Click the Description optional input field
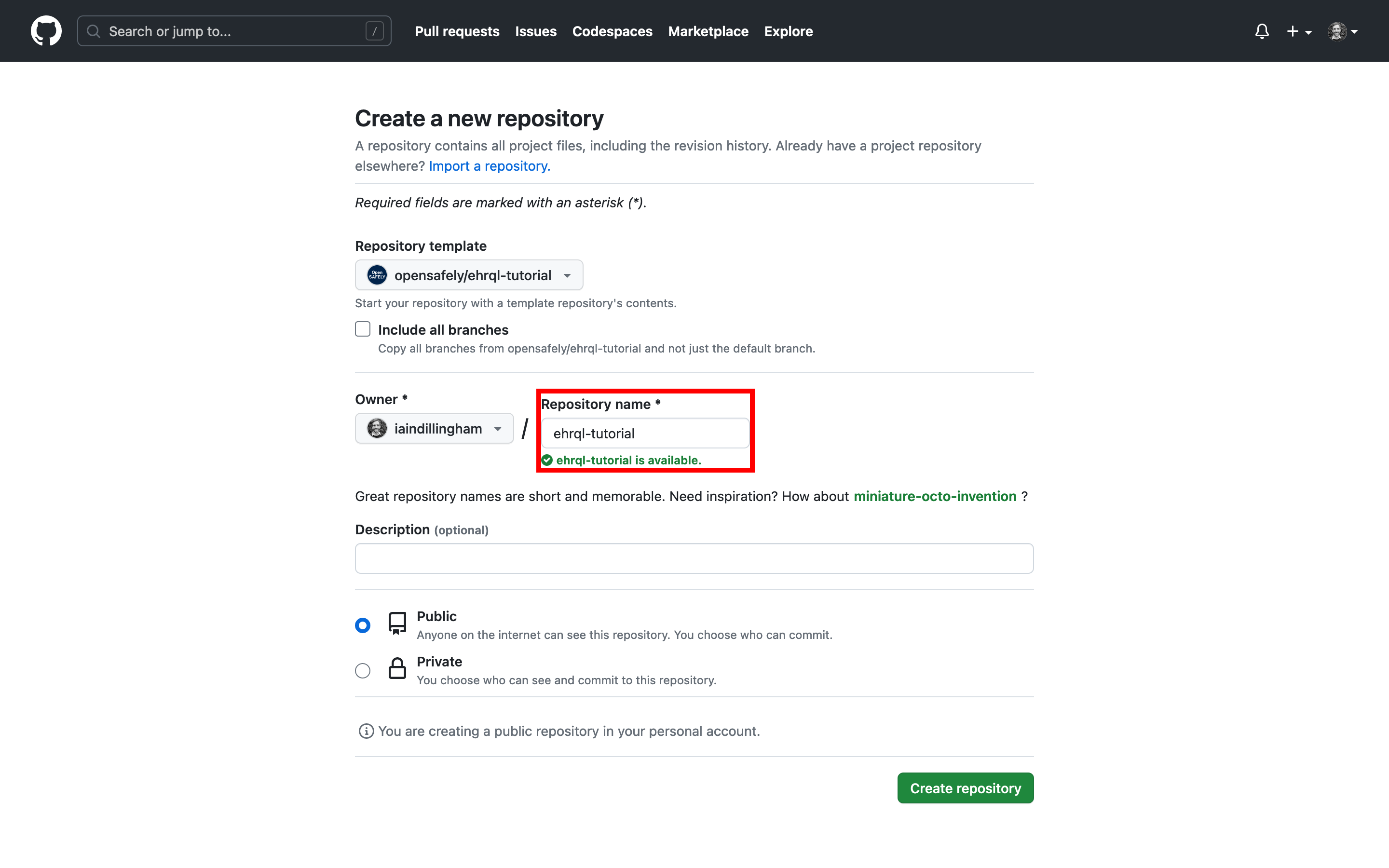 pyautogui.click(x=694, y=558)
